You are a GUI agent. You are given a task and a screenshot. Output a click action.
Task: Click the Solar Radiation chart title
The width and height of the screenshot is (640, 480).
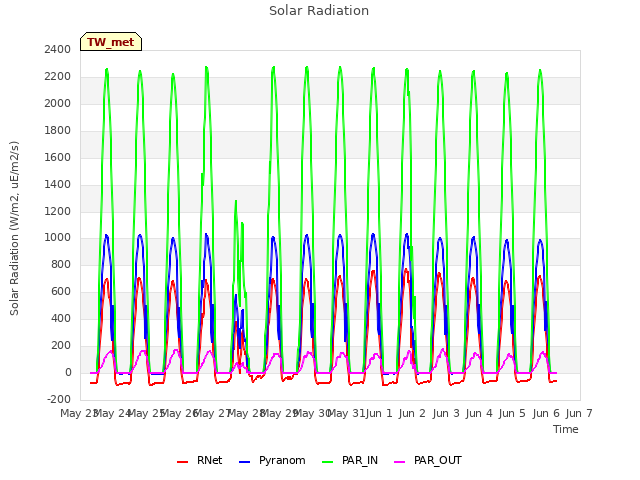click(319, 11)
